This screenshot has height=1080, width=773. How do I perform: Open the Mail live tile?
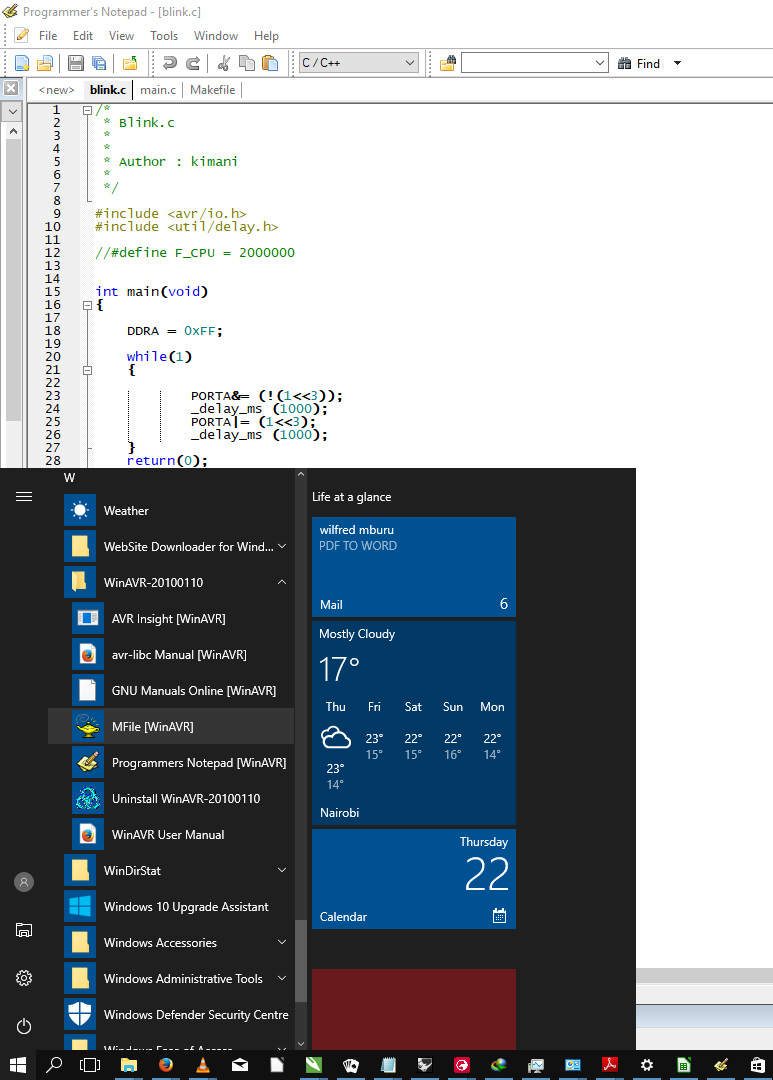pos(413,567)
